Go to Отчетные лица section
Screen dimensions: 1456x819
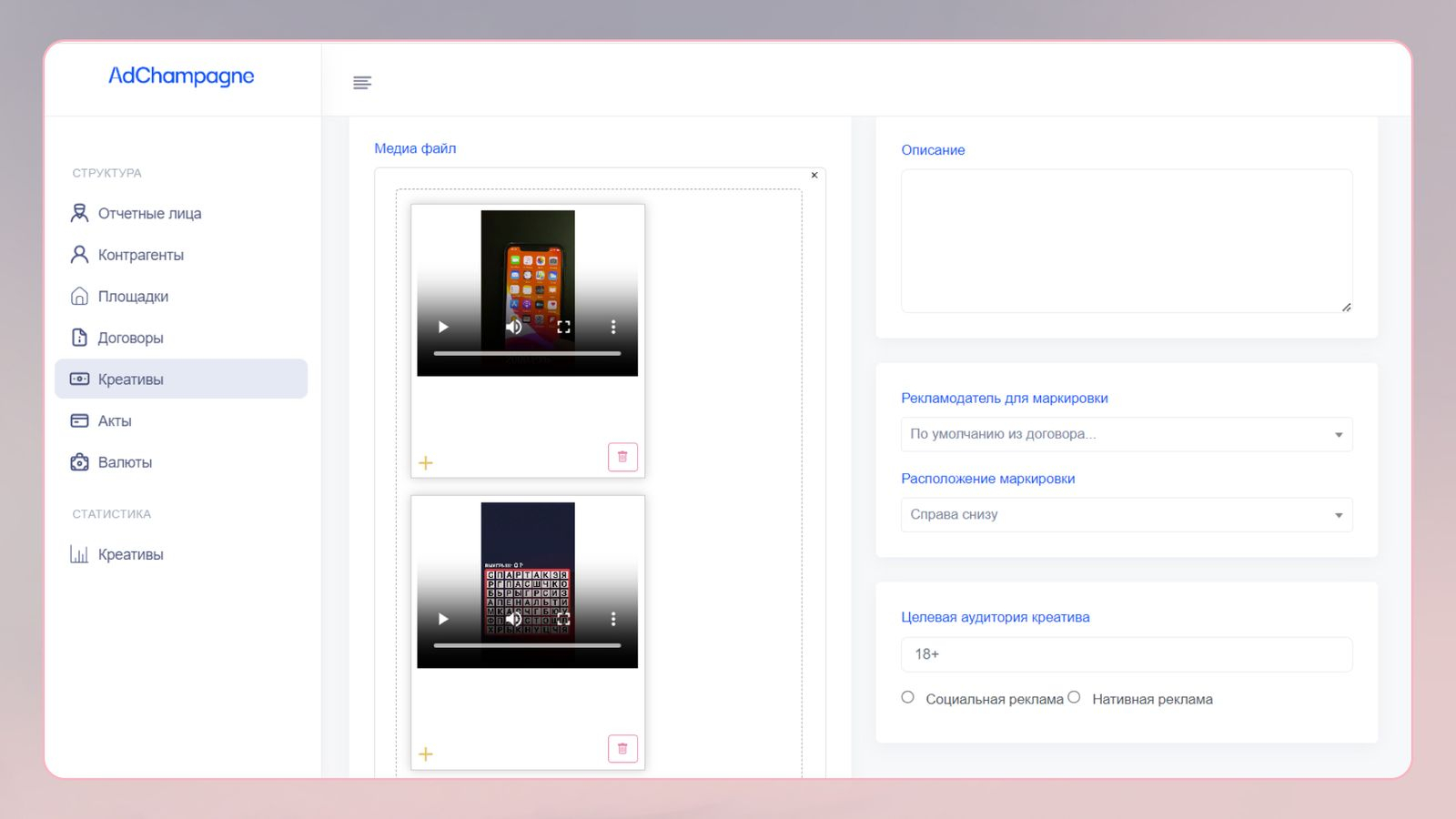pyautogui.click(x=149, y=213)
